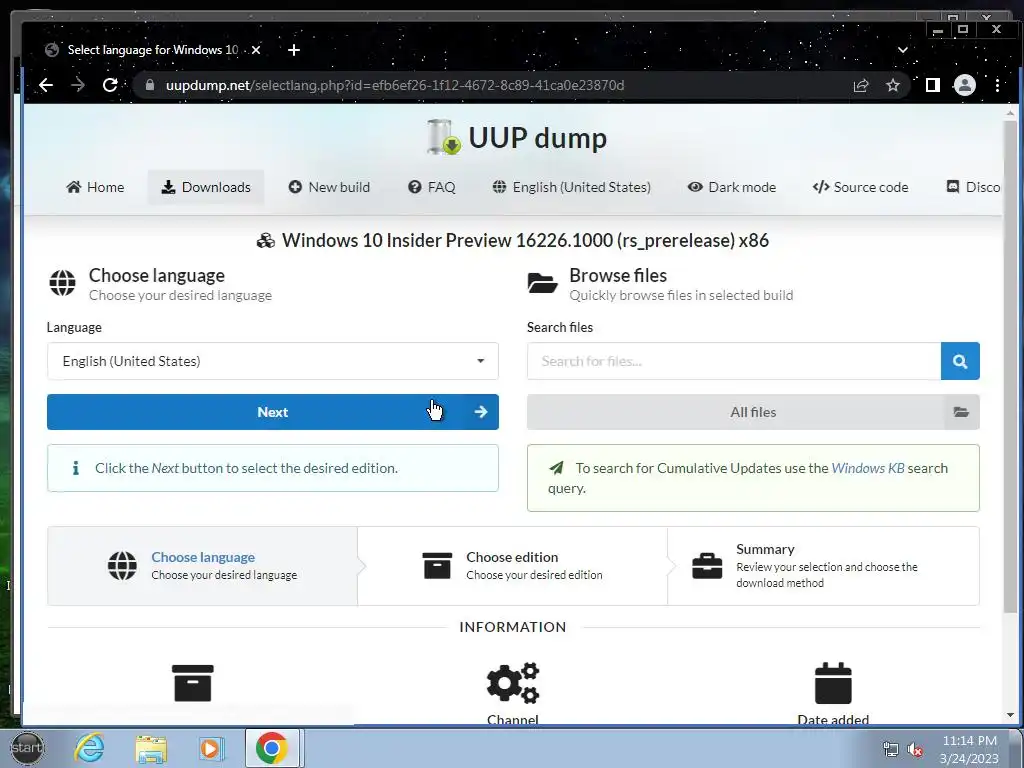Open the Source code link
The image size is (1024, 768).
[860, 187]
